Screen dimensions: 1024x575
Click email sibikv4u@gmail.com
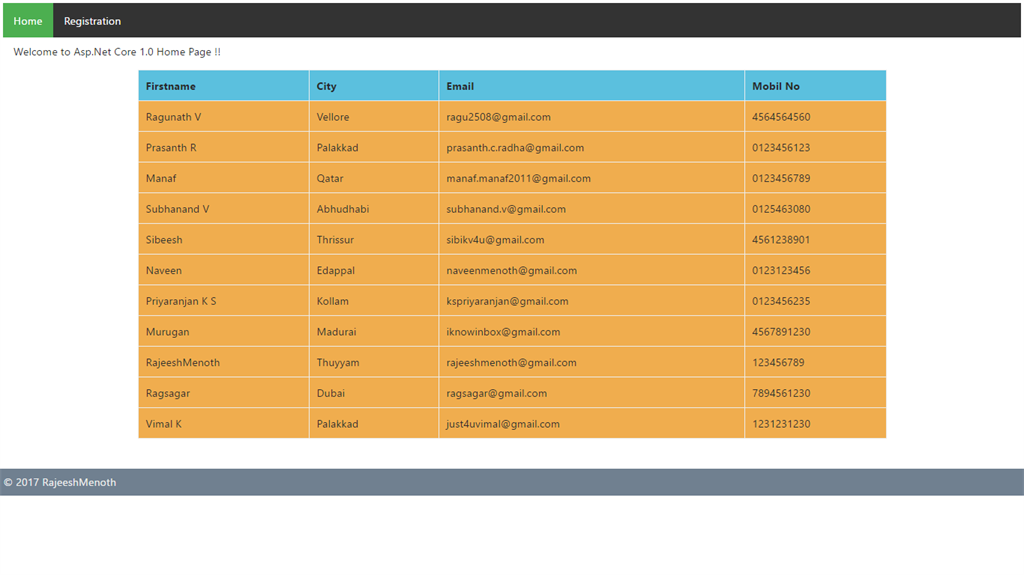495,240
